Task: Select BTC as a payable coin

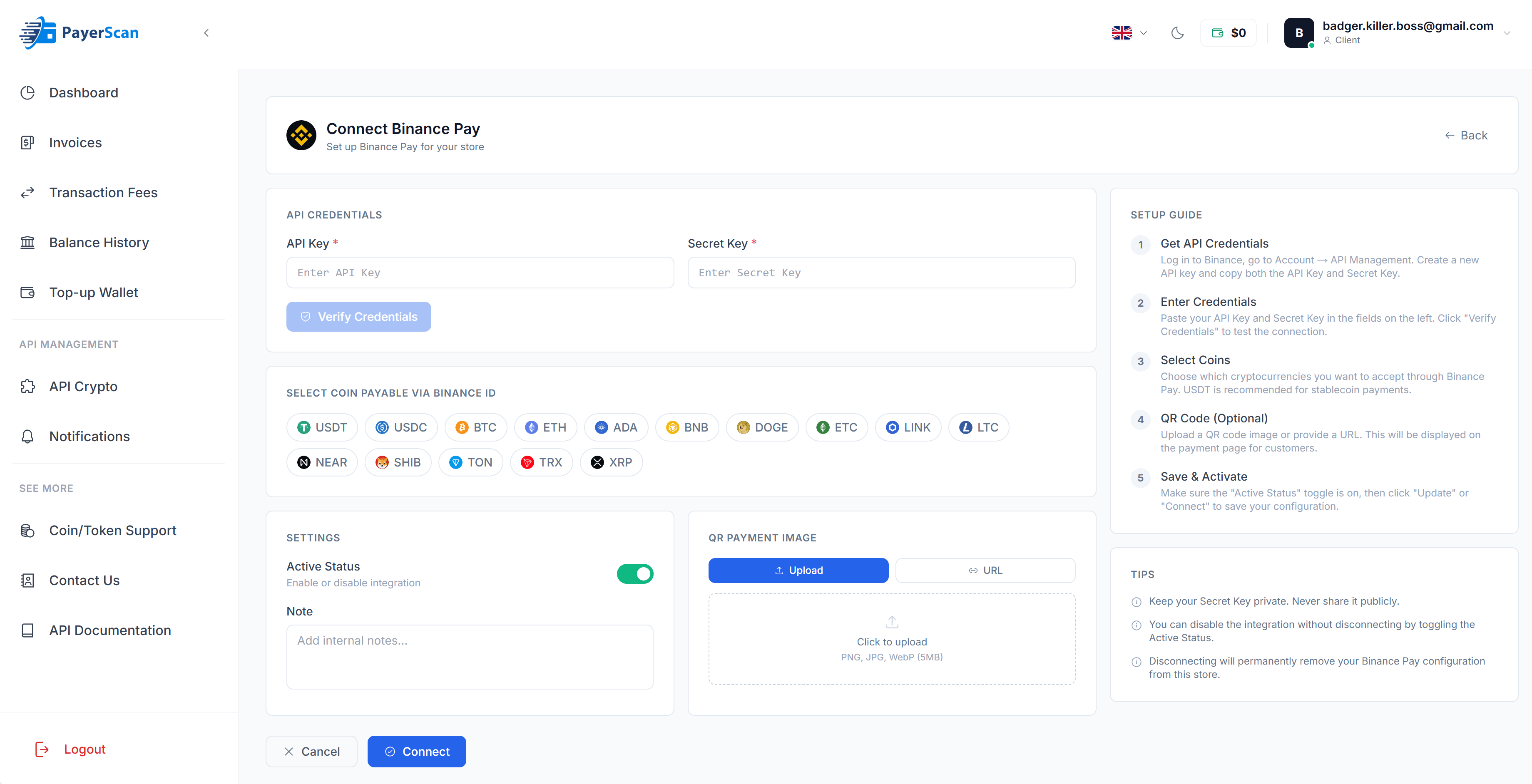Action: click(x=476, y=427)
